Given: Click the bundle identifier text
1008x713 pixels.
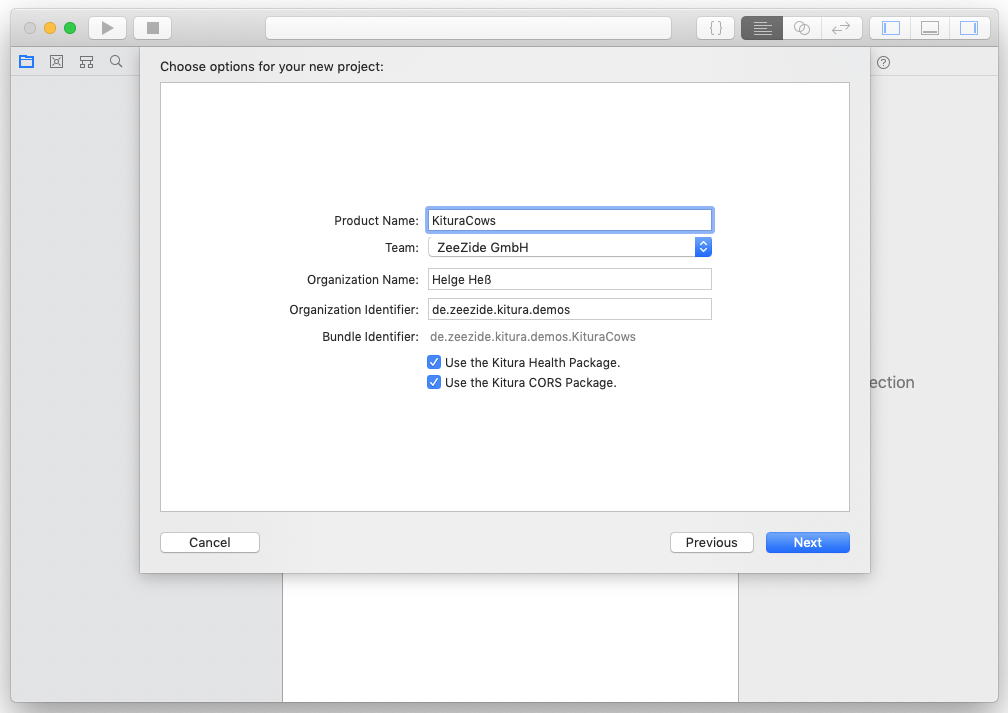Looking at the screenshot, I should pyautogui.click(x=532, y=337).
